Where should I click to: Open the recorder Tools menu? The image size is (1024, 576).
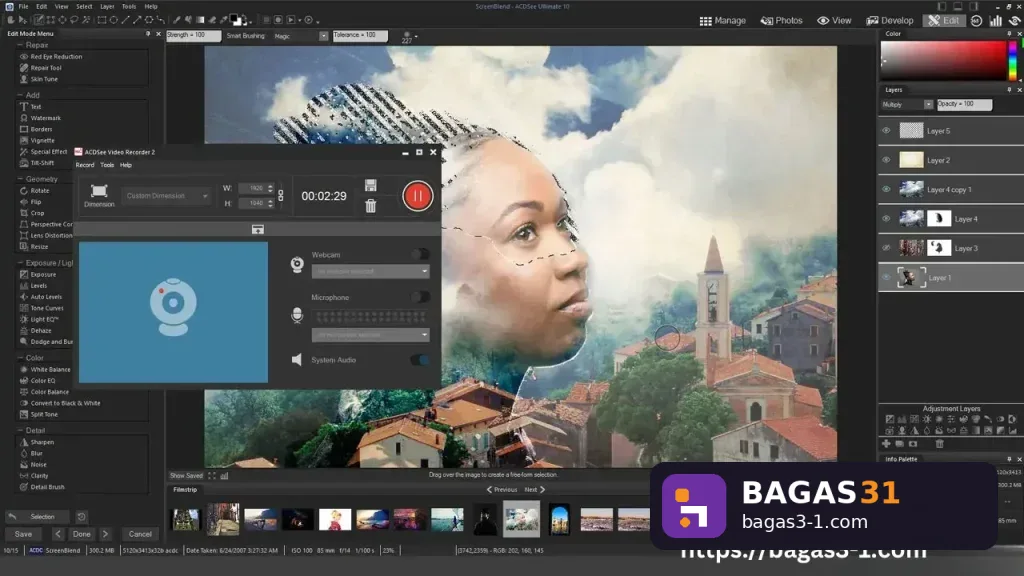coord(107,165)
